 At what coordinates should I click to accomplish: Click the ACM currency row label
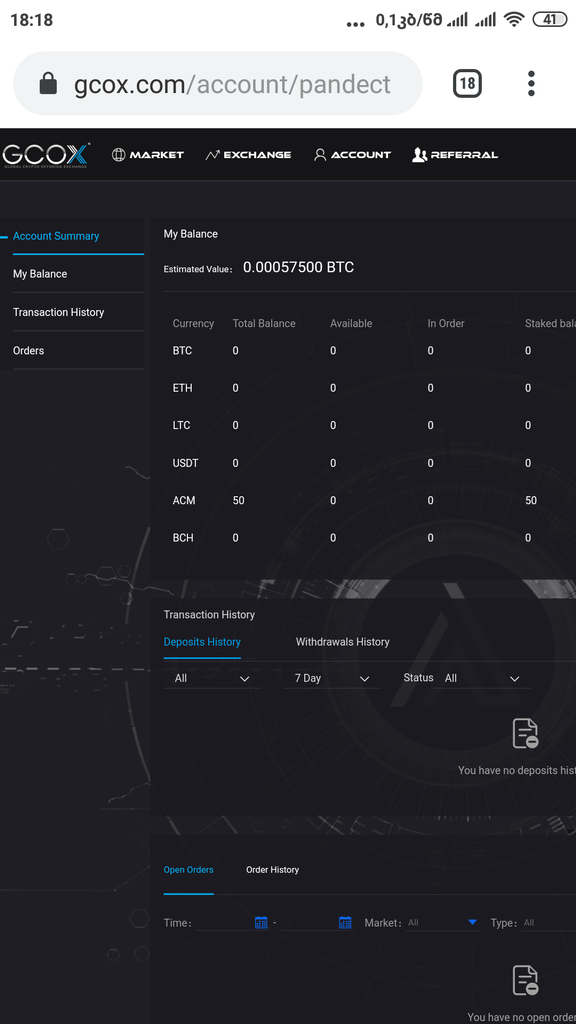pos(184,500)
